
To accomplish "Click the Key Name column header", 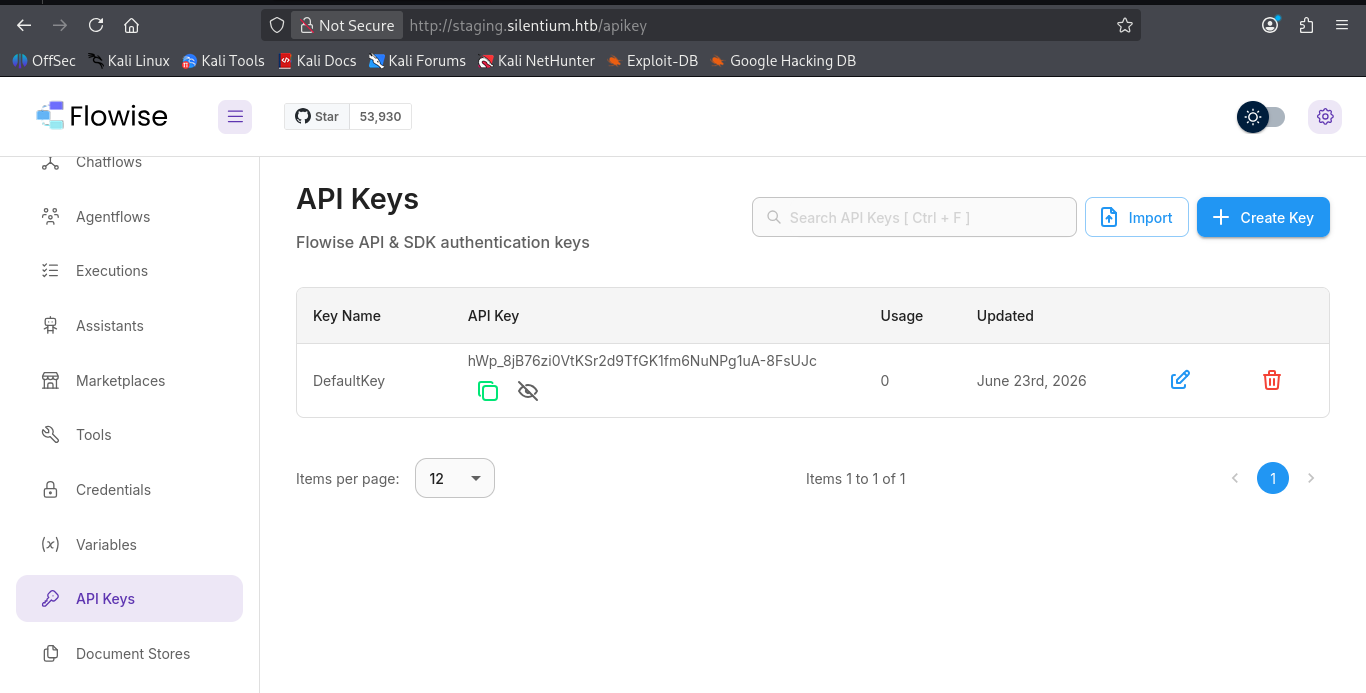I will click(347, 316).
